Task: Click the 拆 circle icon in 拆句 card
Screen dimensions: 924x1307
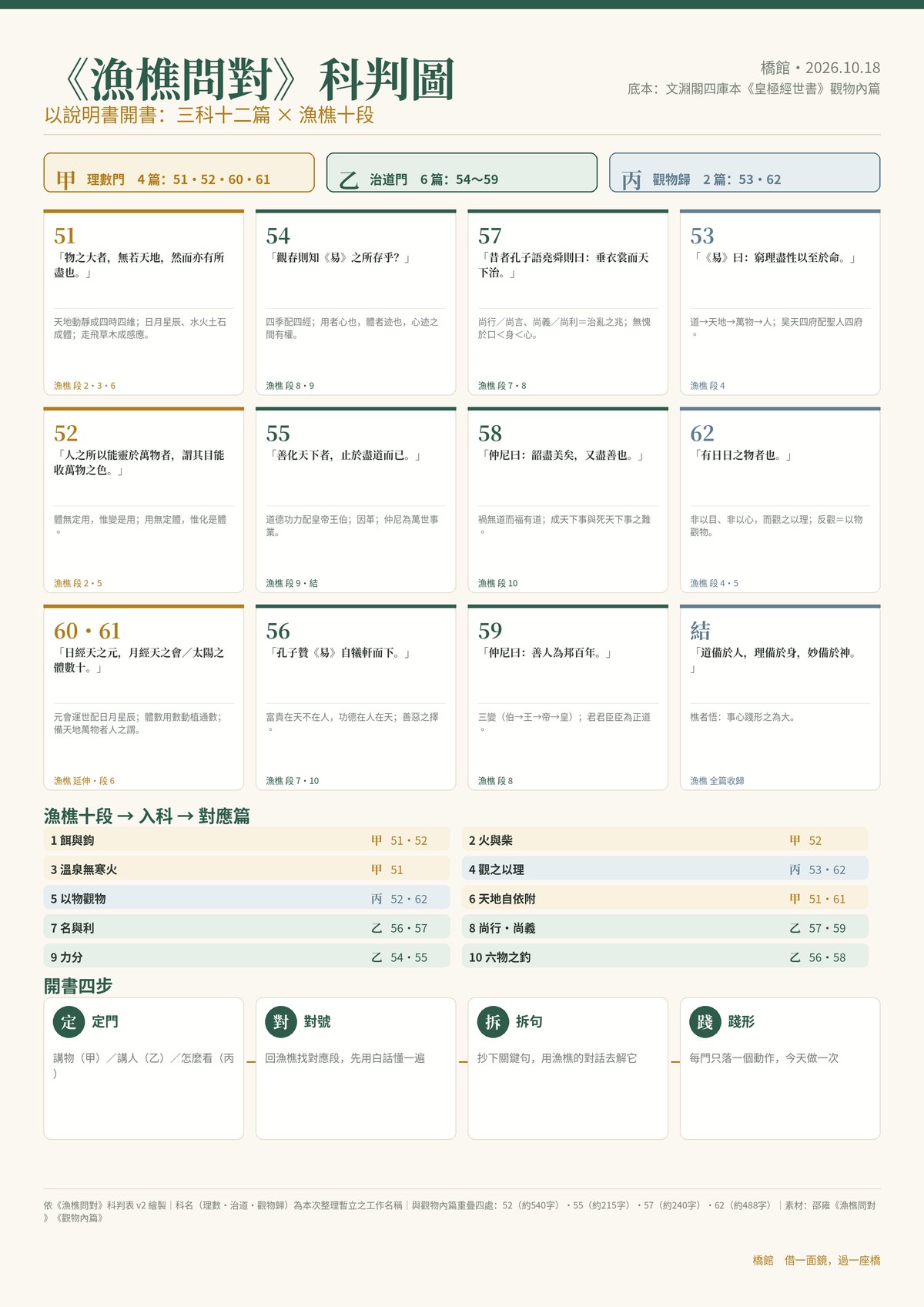Action: (494, 1021)
